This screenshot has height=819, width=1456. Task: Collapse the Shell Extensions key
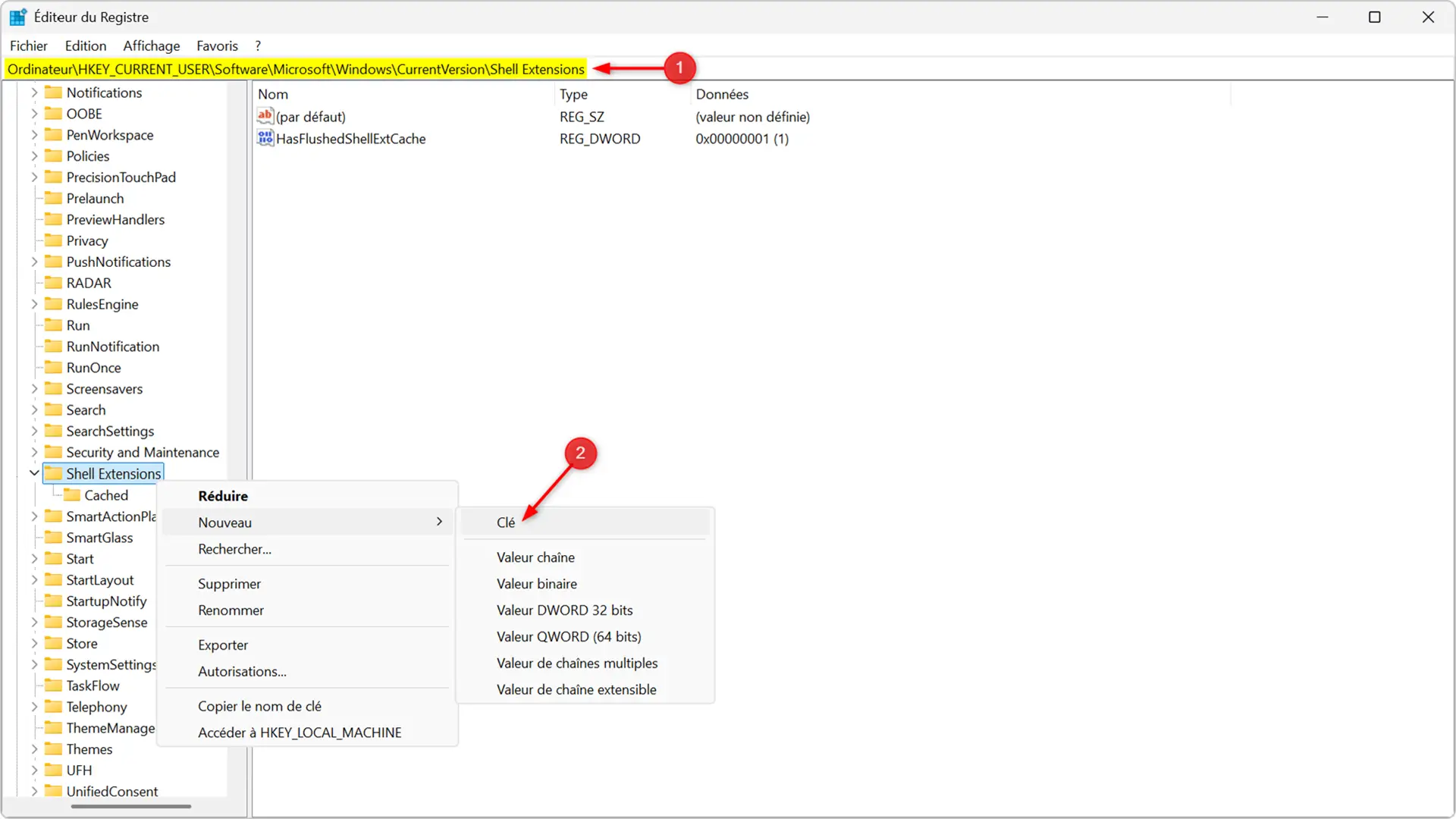[x=34, y=473]
